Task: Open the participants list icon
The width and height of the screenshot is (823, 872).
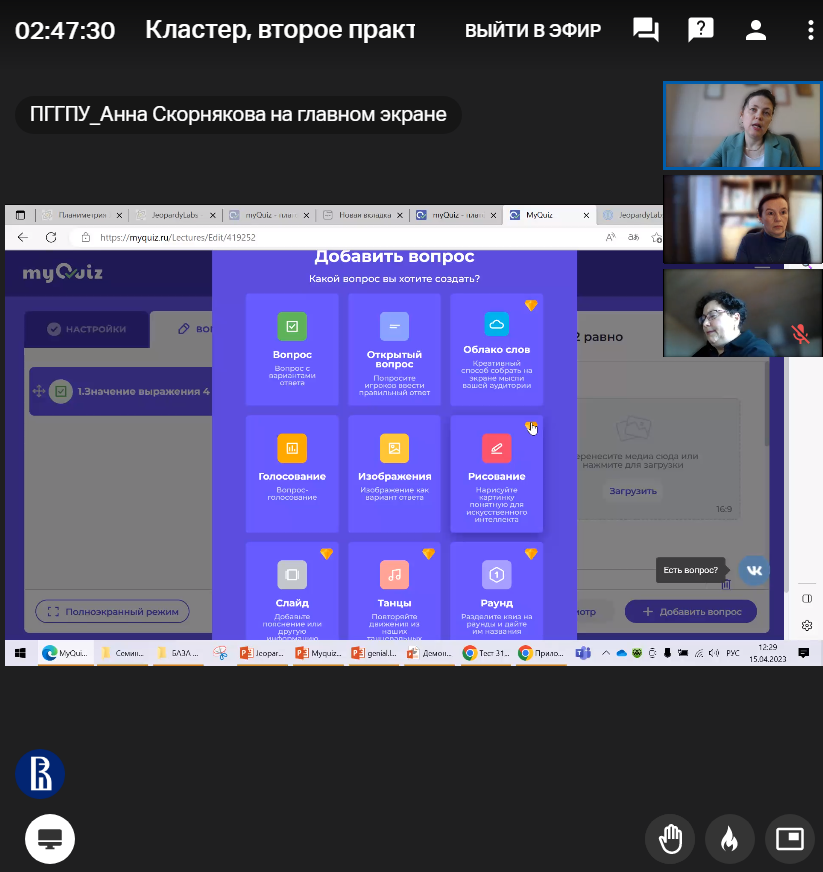Action: (x=755, y=30)
